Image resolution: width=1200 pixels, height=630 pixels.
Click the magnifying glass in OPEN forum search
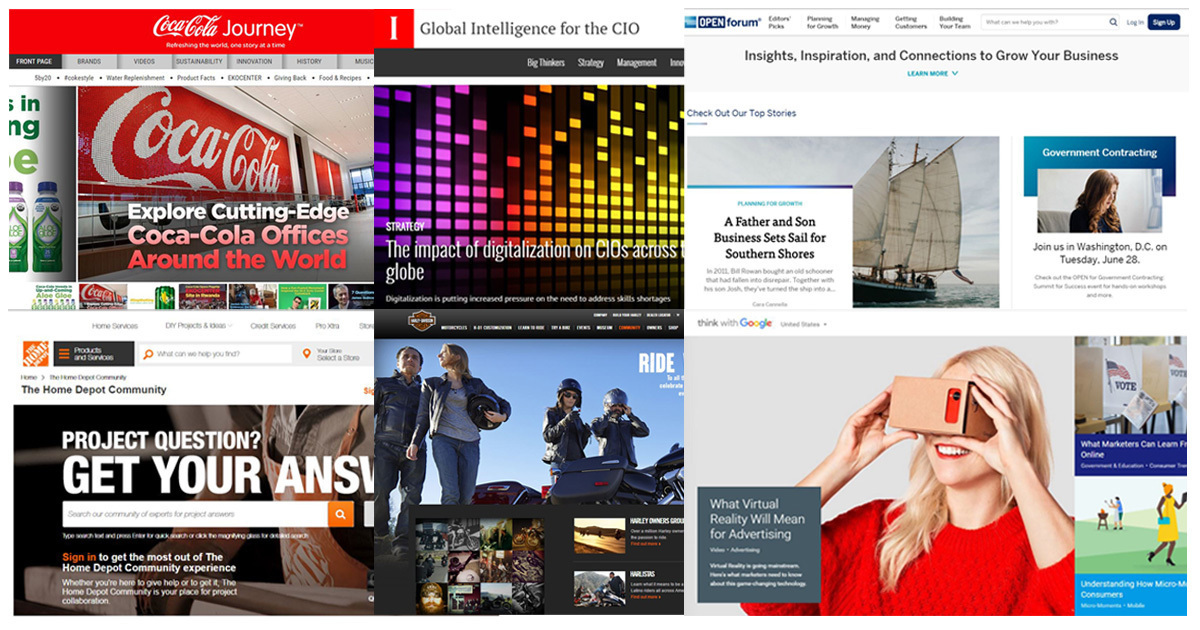coord(1112,22)
